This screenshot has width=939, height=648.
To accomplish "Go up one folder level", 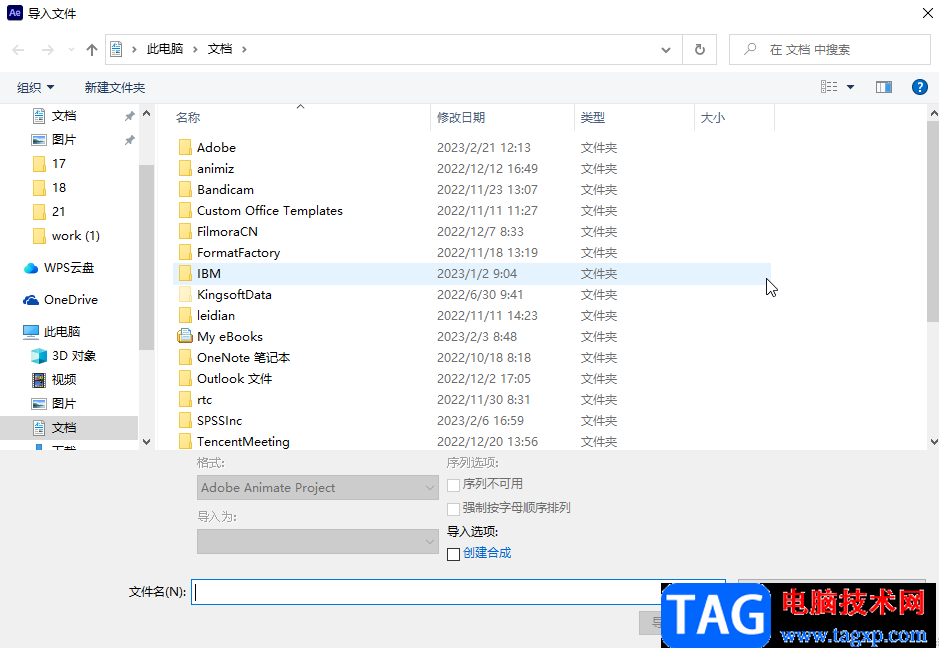I will pos(92,50).
